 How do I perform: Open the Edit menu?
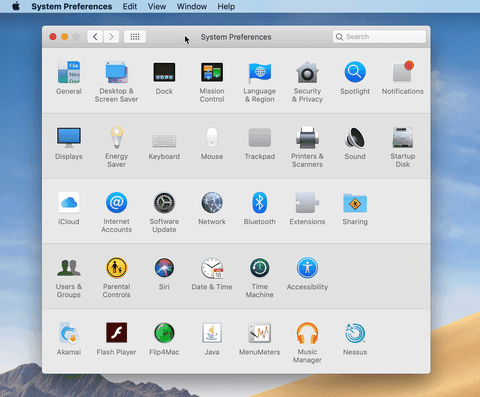tap(130, 6)
